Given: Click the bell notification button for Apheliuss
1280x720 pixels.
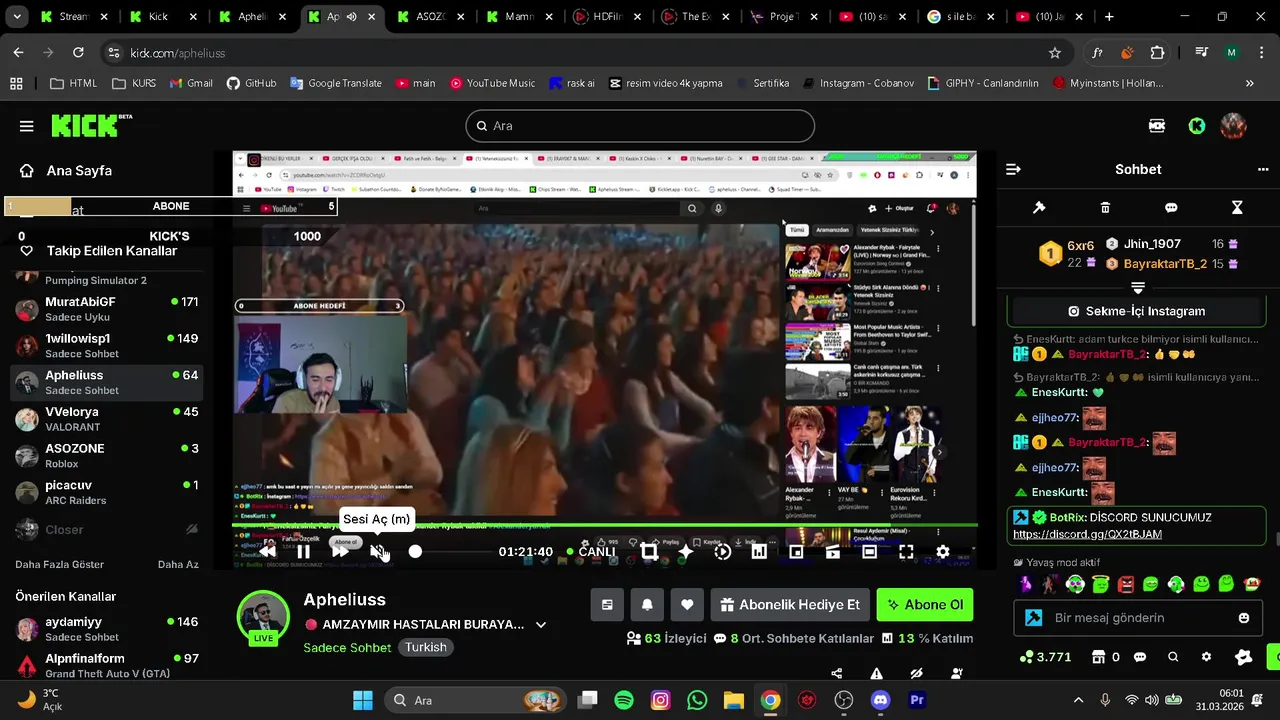Looking at the screenshot, I should pyautogui.click(x=647, y=604).
